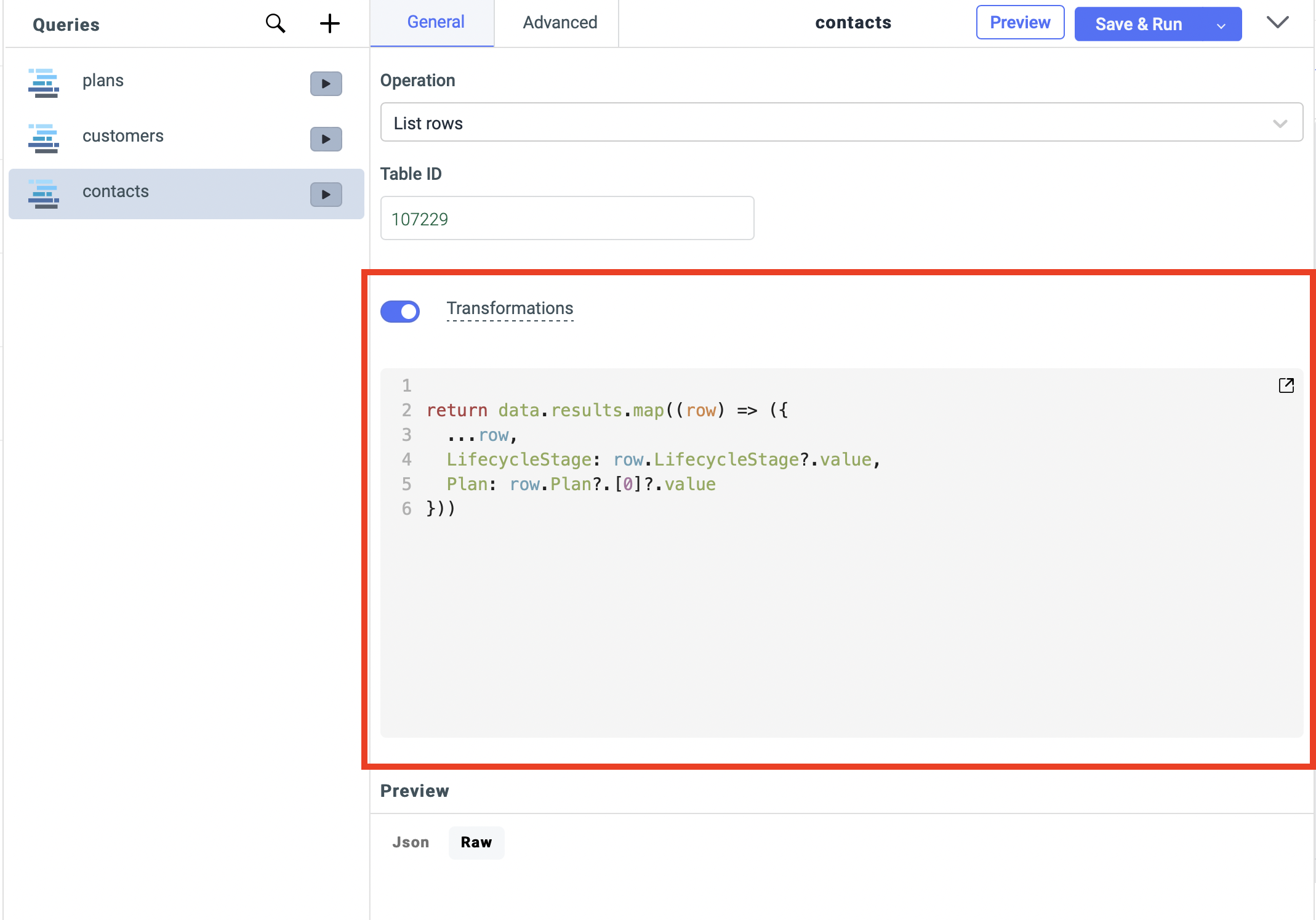
Task: Expand the transformation code editor to full view
Action: 1286,385
